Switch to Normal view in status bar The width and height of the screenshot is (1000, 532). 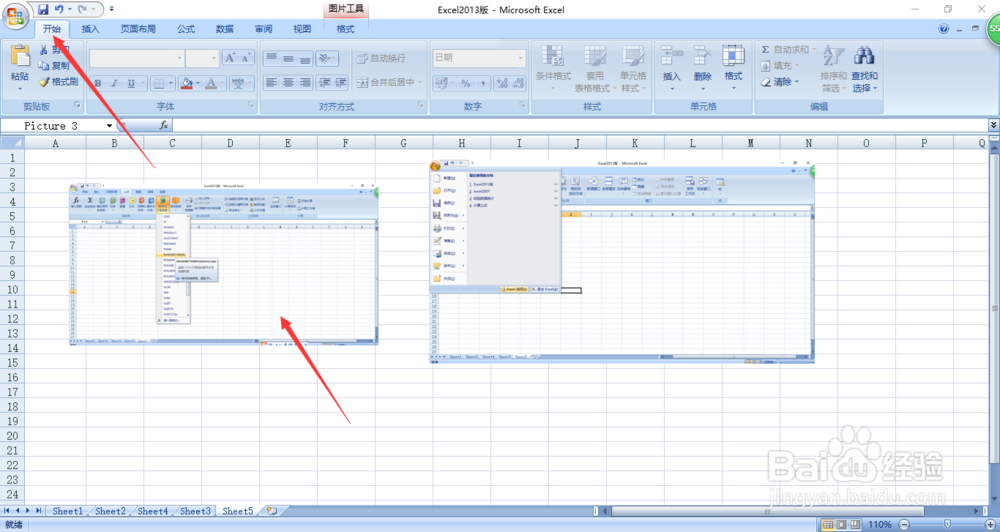pos(828,524)
